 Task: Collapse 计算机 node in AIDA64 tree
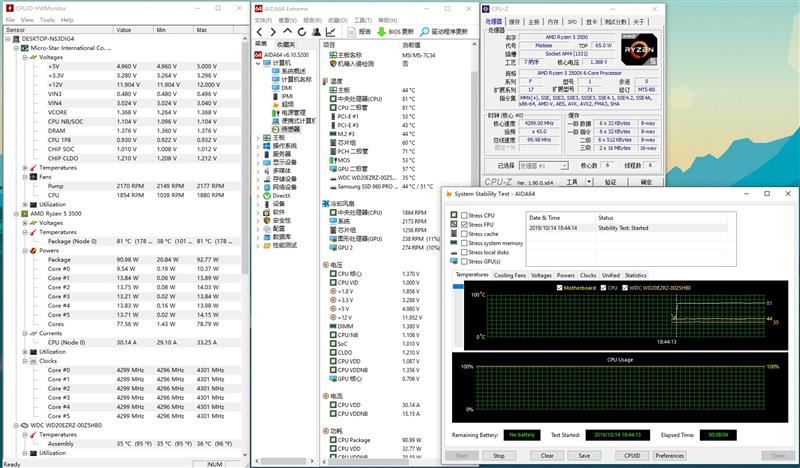(x=258, y=63)
